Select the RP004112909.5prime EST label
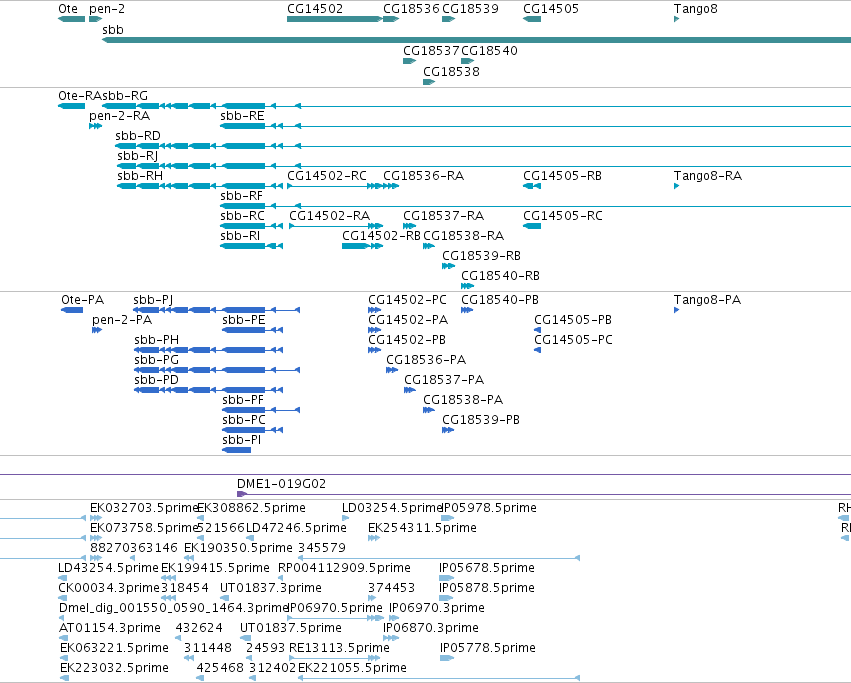851x683 pixels. [344, 569]
